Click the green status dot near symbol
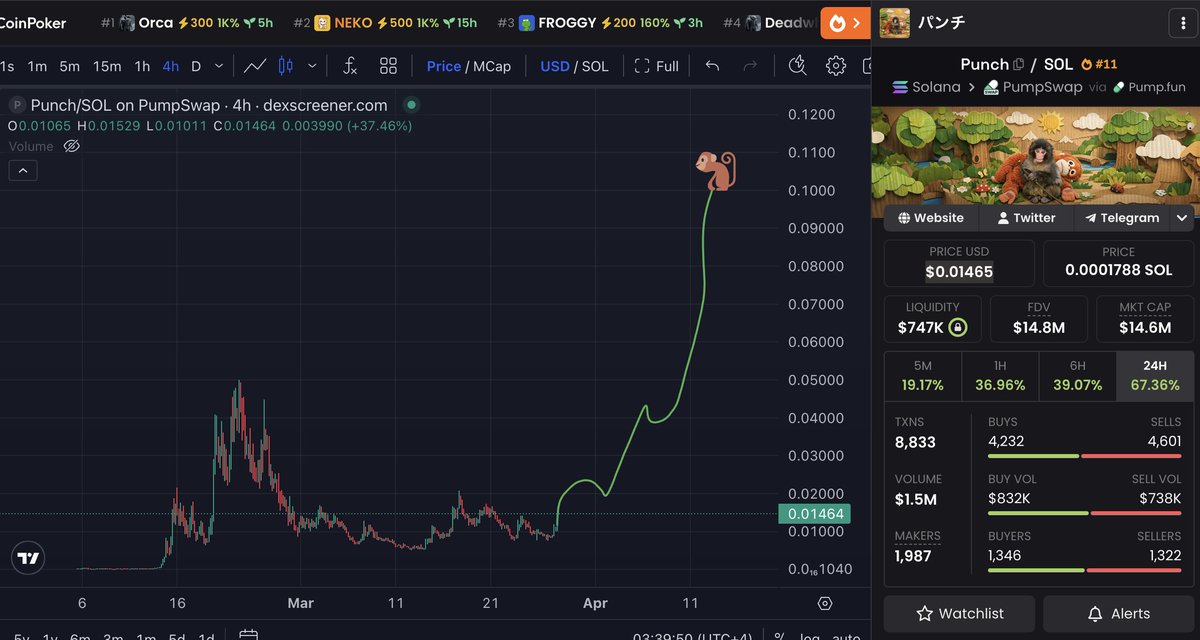The image size is (1200, 640). pyautogui.click(x=410, y=105)
